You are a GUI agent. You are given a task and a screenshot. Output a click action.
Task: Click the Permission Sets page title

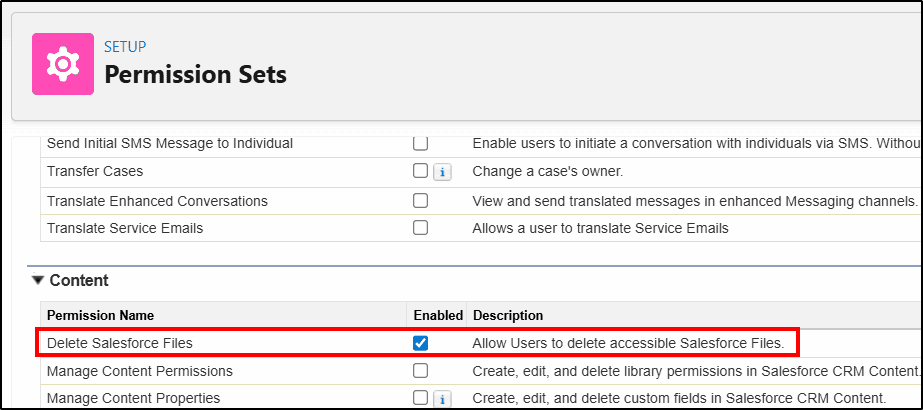point(195,75)
